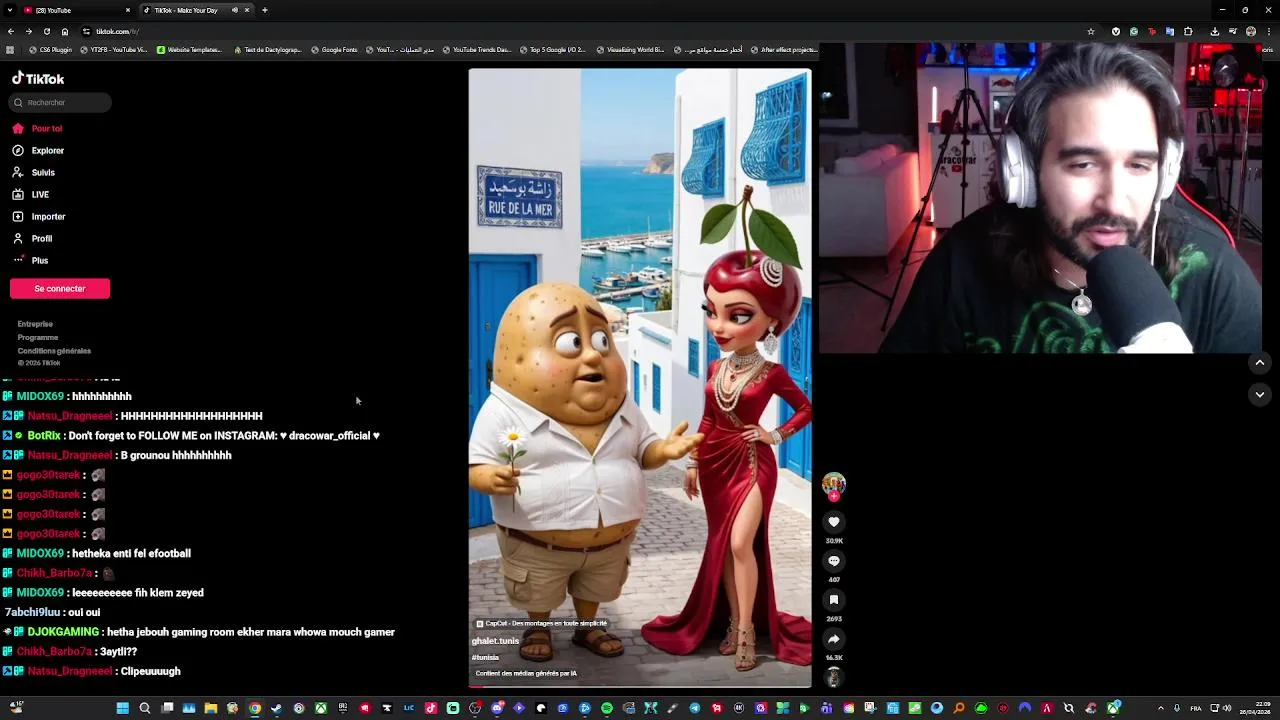Show hidden system tray icons

click(1161, 708)
